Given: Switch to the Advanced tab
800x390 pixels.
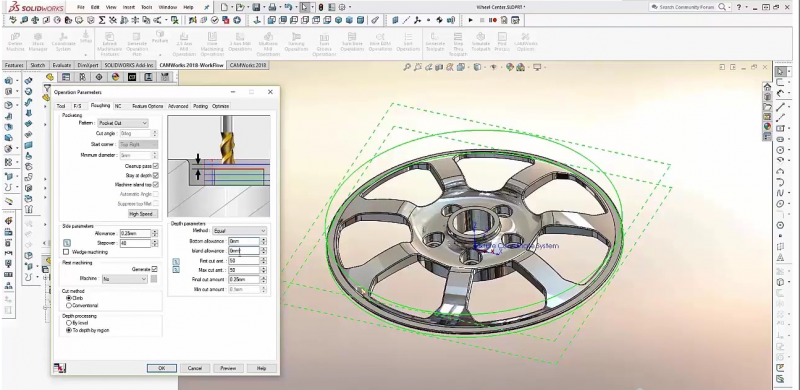Looking at the screenshot, I should 178,106.
